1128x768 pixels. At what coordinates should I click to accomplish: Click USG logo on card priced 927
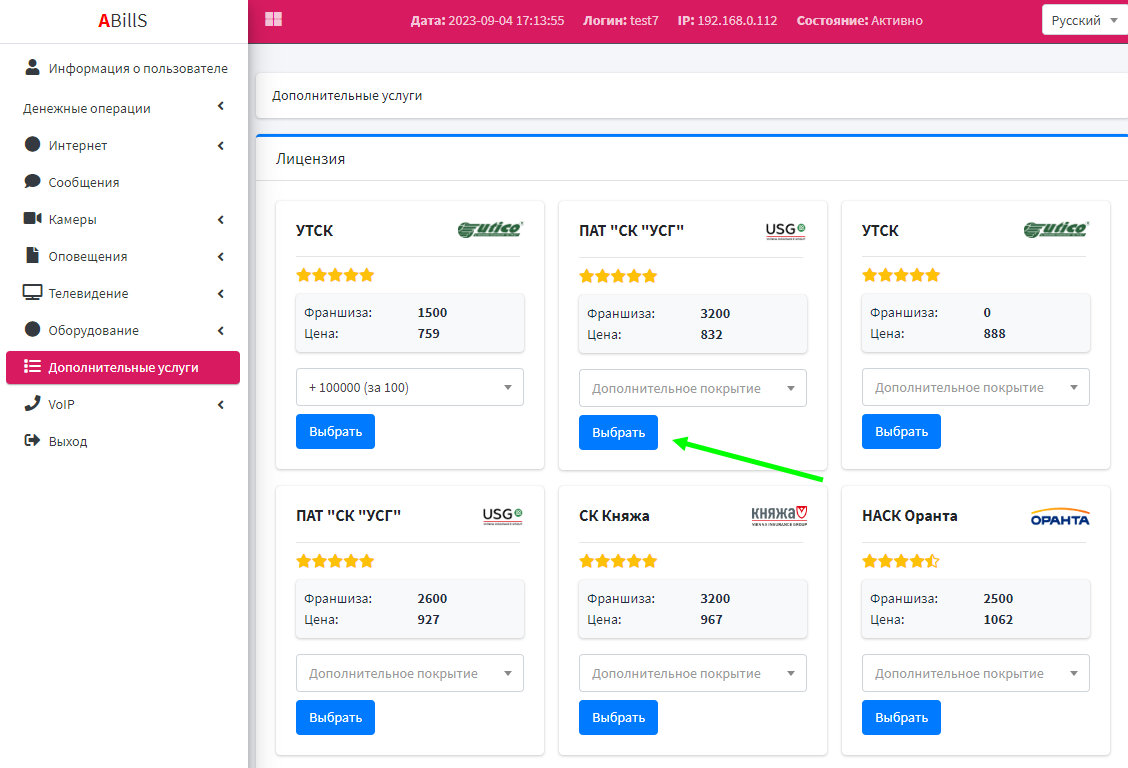[502, 516]
